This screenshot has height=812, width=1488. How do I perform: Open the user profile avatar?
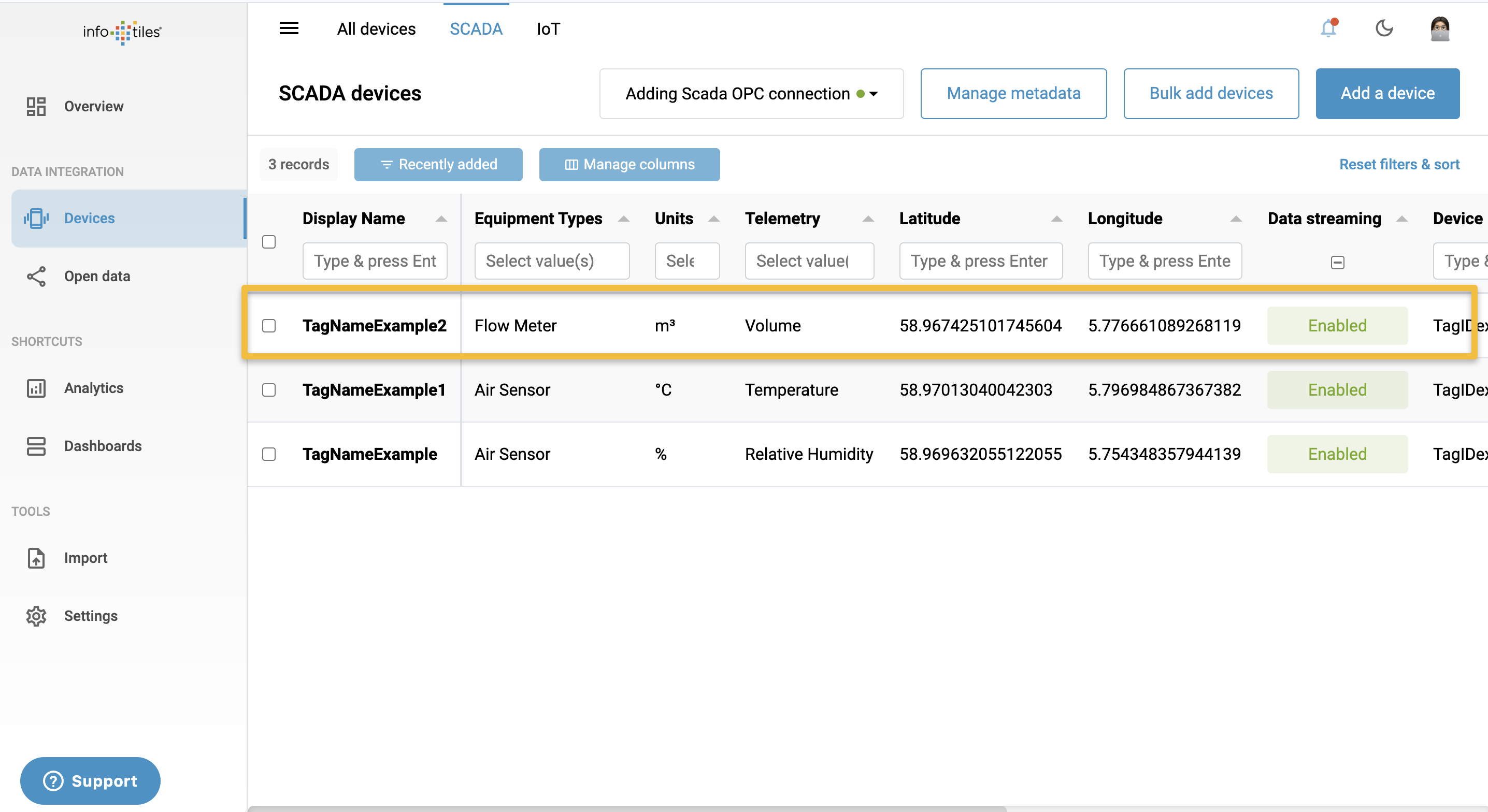tap(1439, 28)
